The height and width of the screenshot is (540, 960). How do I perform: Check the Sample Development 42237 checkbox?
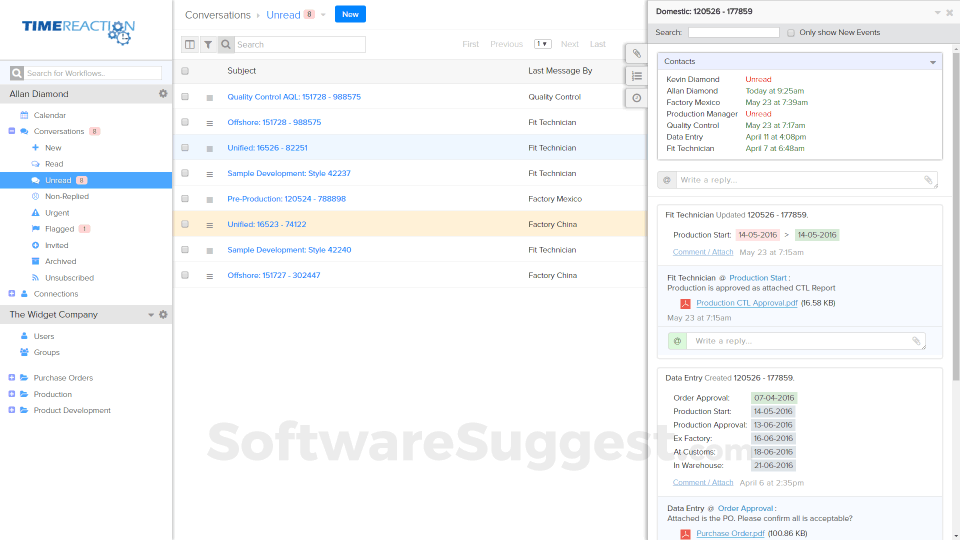(185, 173)
